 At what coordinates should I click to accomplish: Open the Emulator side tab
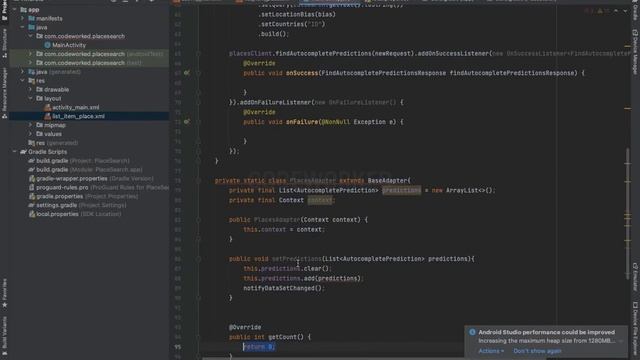click(635, 276)
